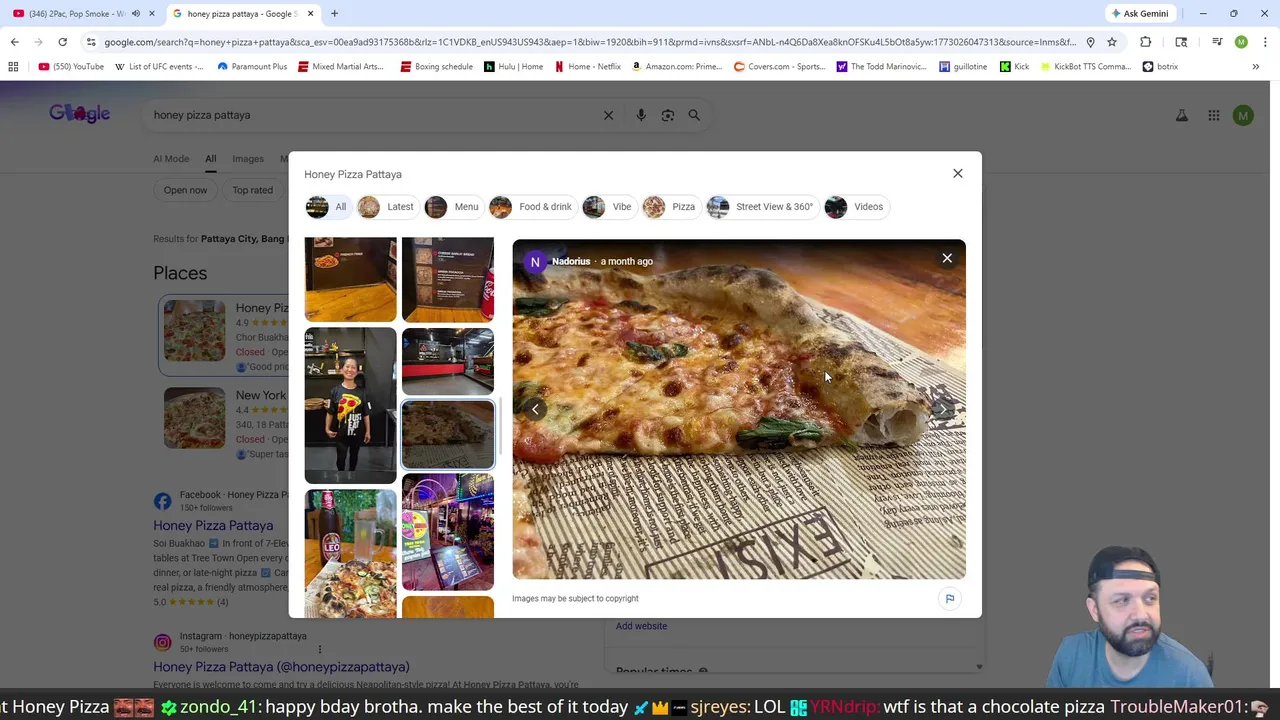This screenshot has height=720, width=1280.
Task: Open the Google apps grid
Action: pyautogui.click(x=1213, y=116)
